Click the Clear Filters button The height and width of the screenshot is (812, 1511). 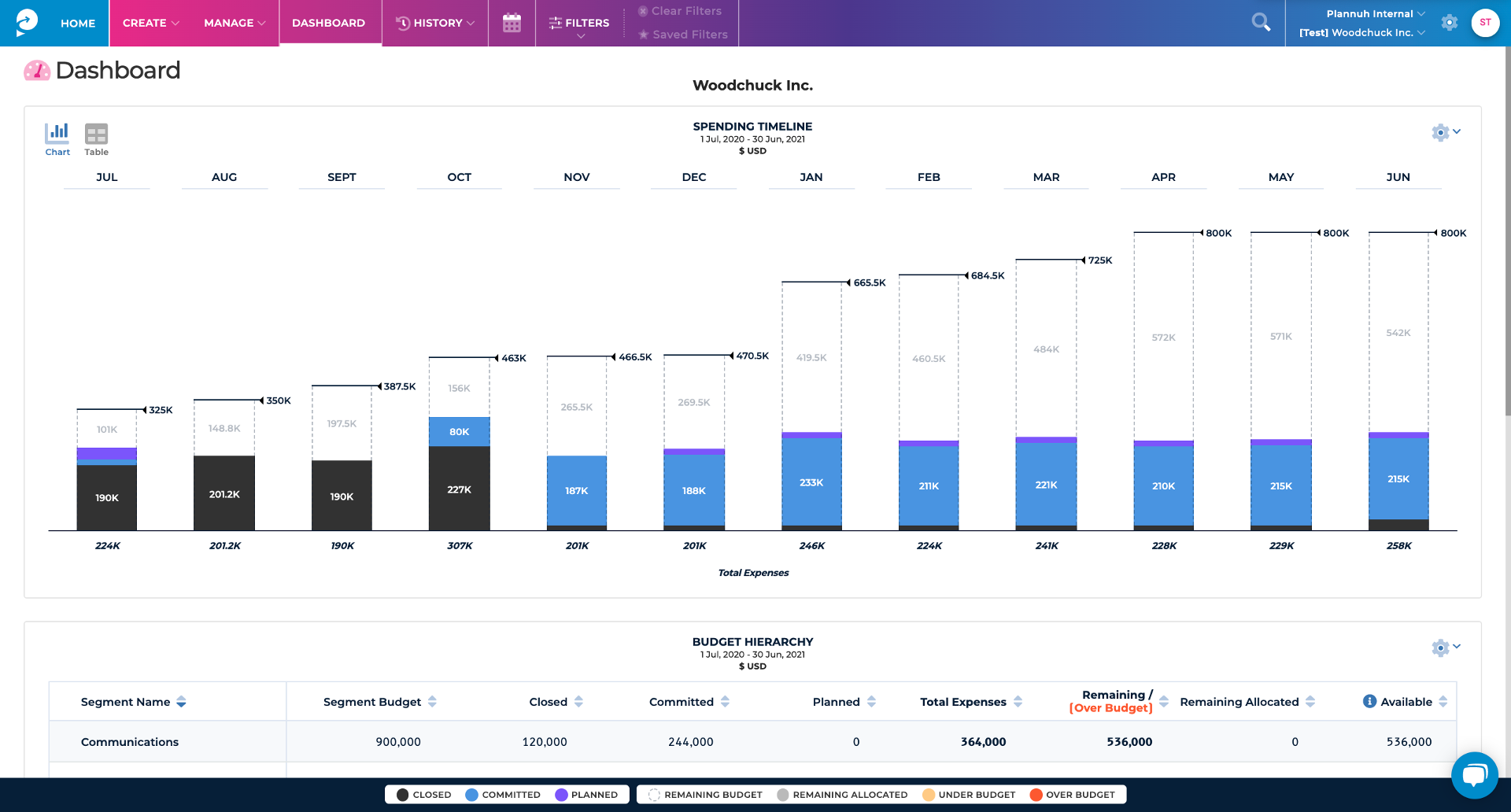(x=680, y=11)
